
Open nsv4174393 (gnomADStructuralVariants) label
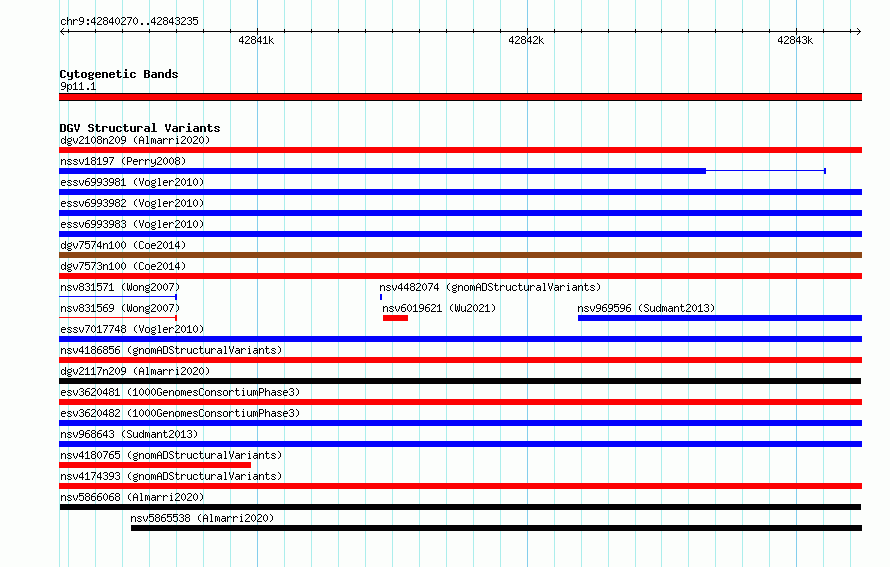point(171,476)
